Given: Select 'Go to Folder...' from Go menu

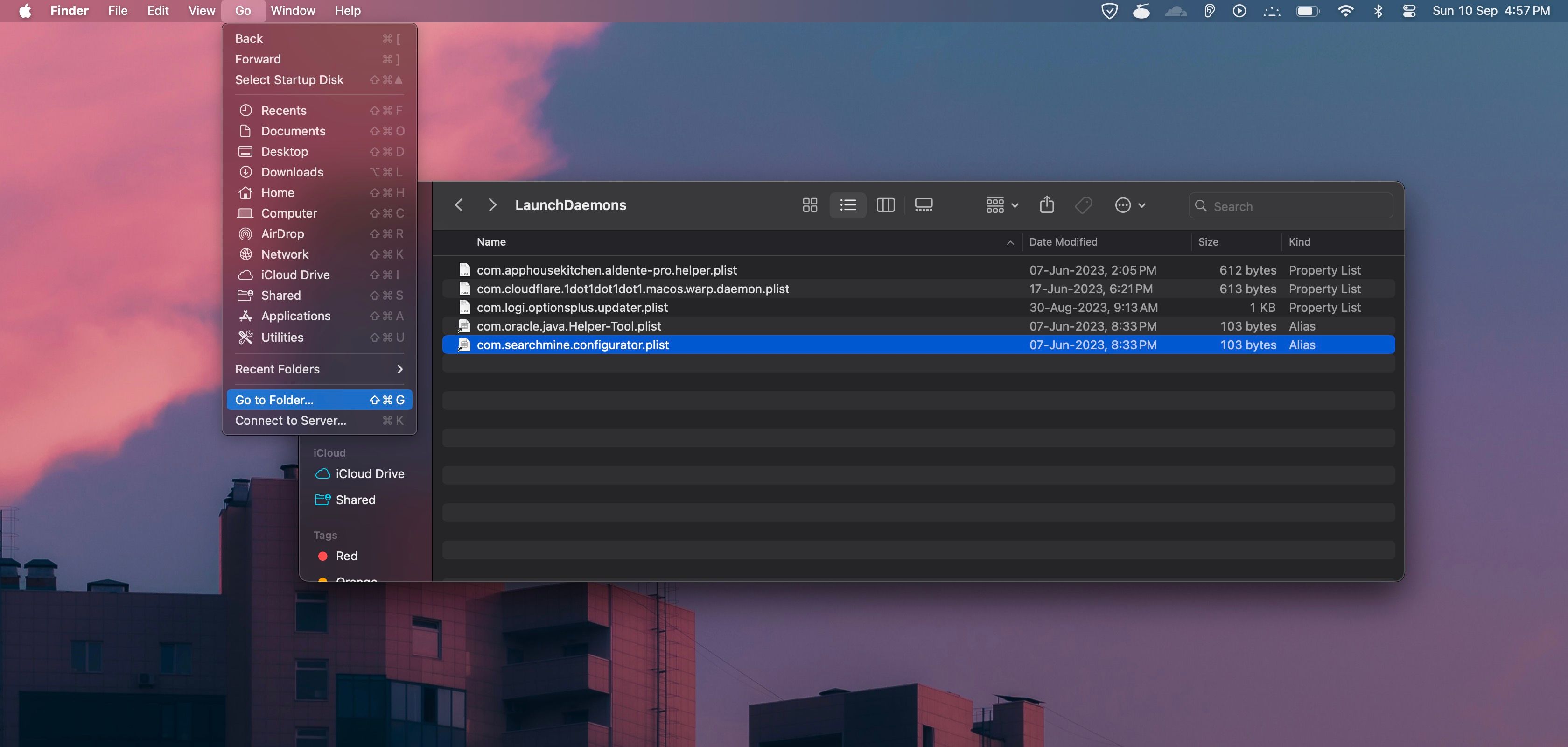Looking at the screenshot, I should point(274,399).
